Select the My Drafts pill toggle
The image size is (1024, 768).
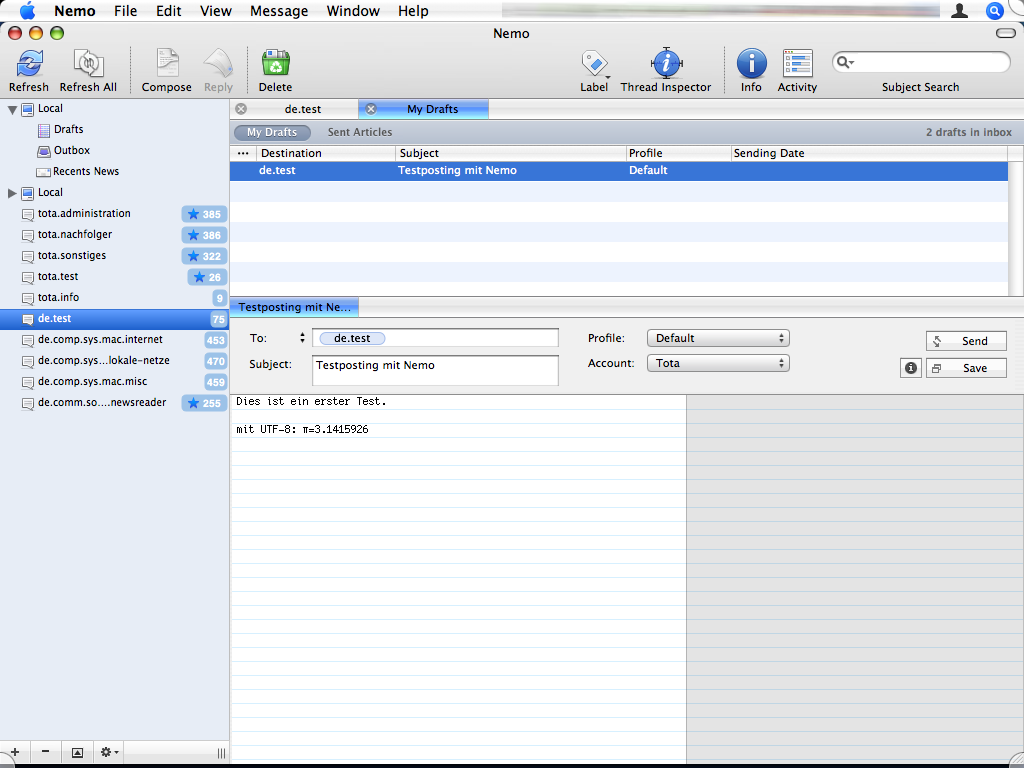pyautogui.click(x=272, y=132)
